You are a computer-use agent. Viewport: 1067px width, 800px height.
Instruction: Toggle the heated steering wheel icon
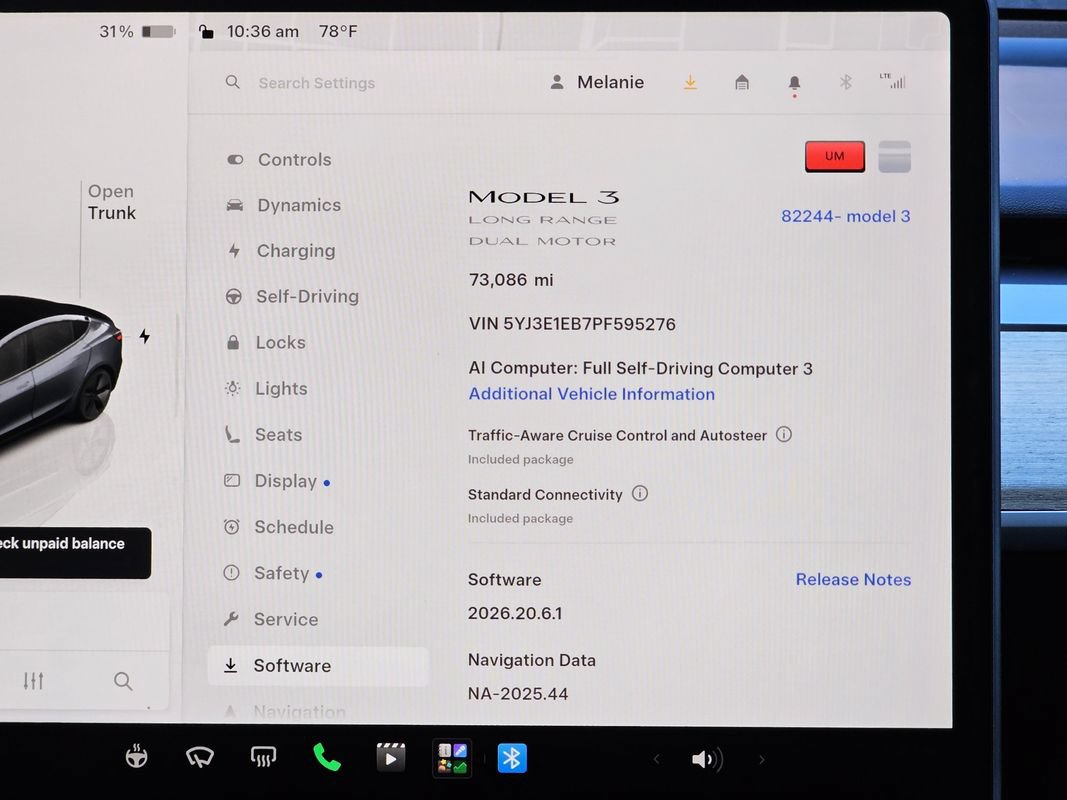(x=137, y=756)
